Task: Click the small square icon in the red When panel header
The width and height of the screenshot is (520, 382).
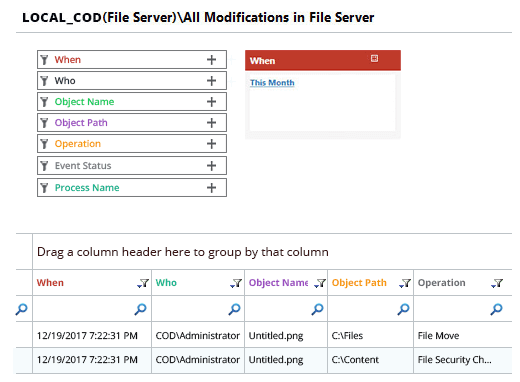Action: 374,58
